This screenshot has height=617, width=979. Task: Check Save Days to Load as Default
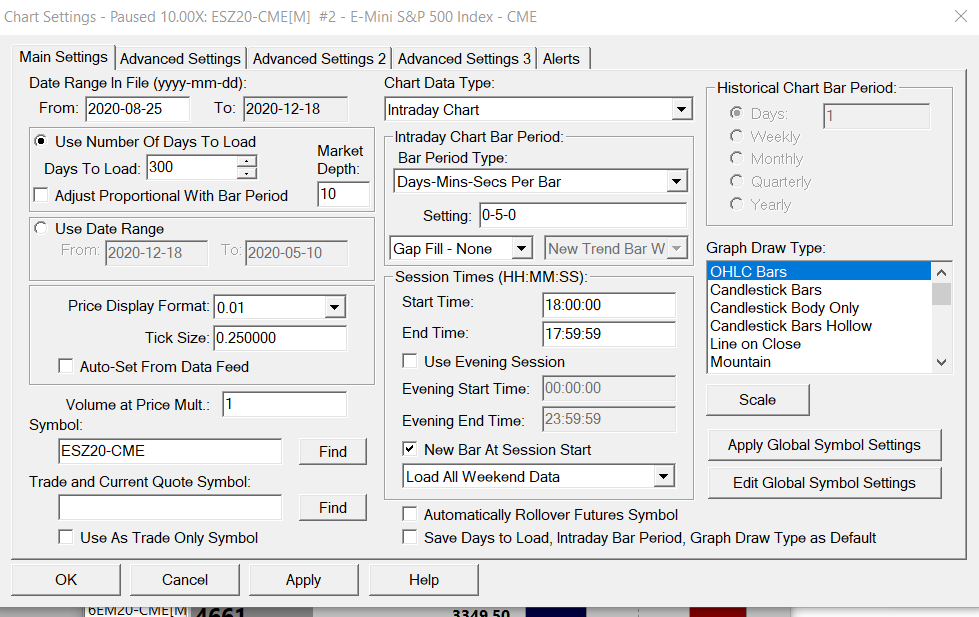tap(410, 537)
